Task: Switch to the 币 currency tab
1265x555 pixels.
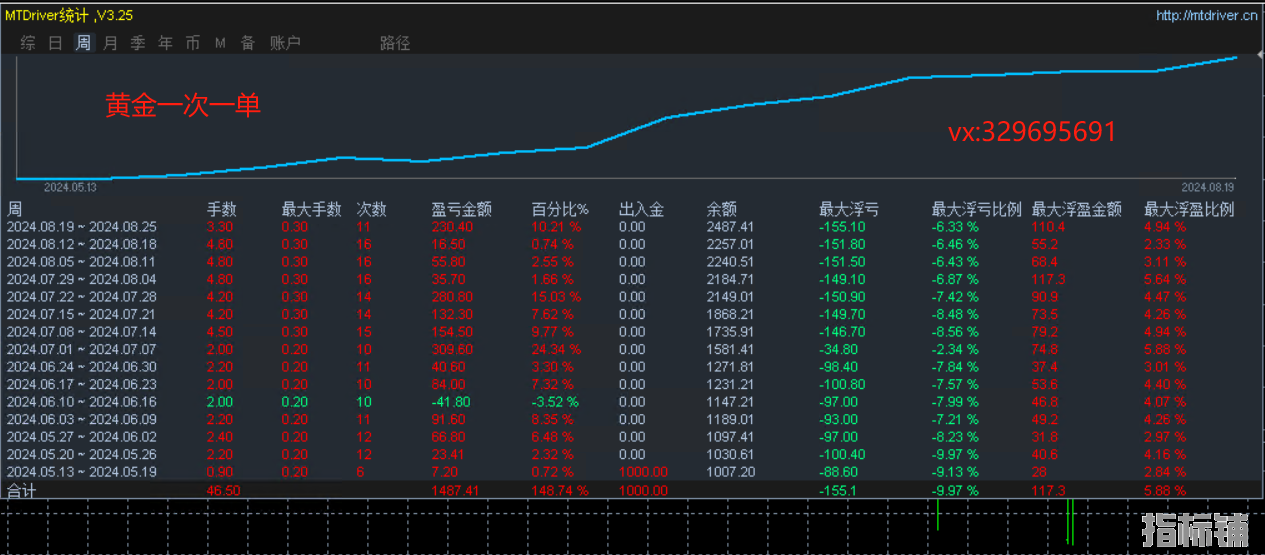Action: coord(193,43)
